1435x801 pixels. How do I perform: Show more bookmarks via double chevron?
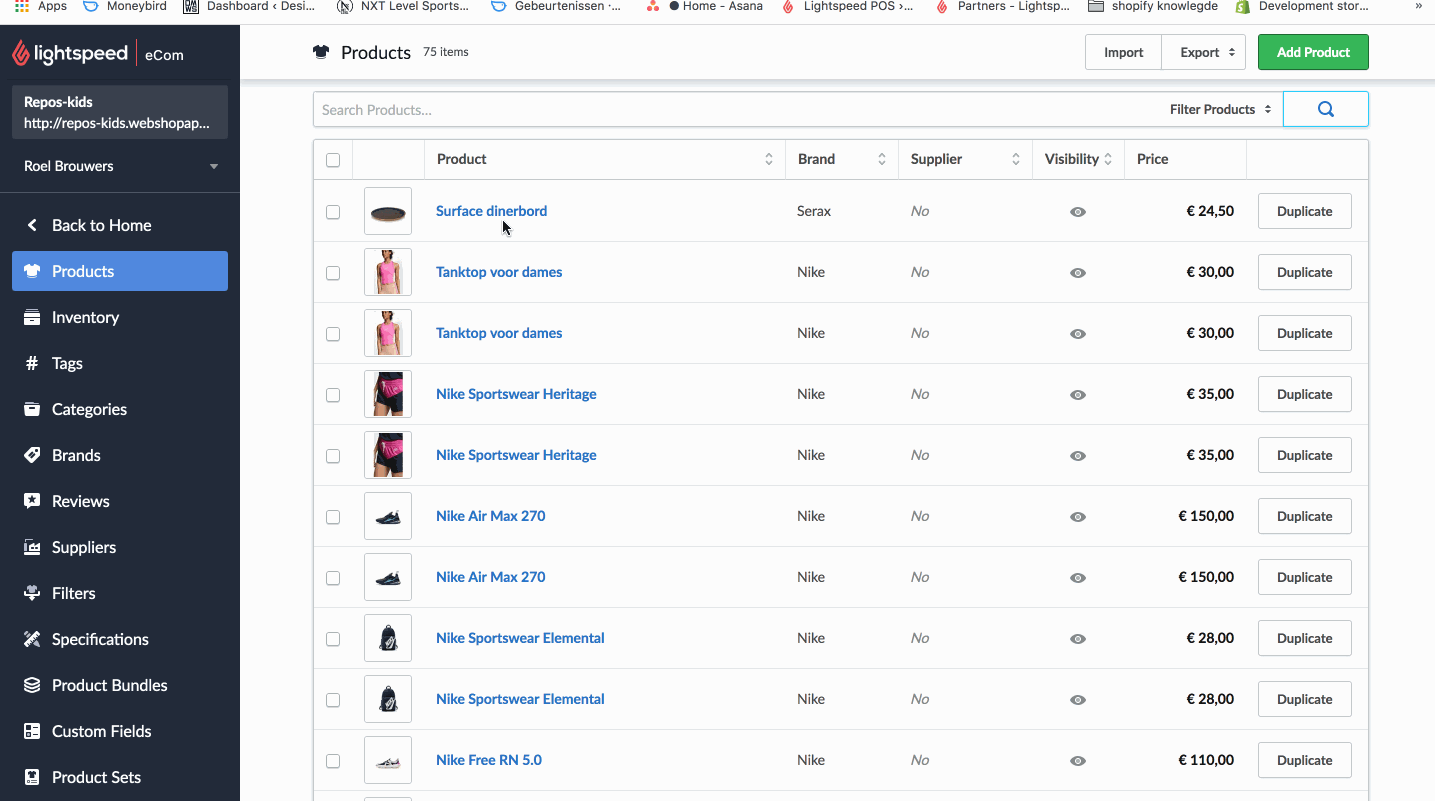point(1418,6)
